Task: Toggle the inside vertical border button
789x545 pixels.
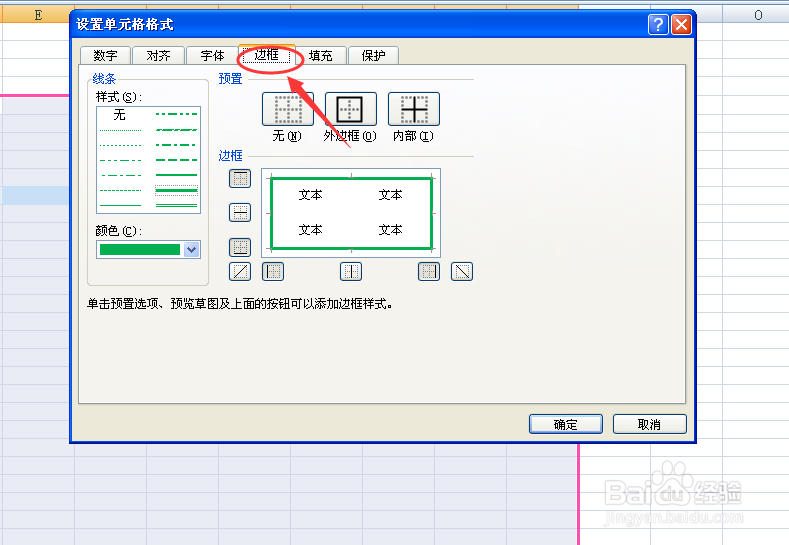Action: click(351, 272)
